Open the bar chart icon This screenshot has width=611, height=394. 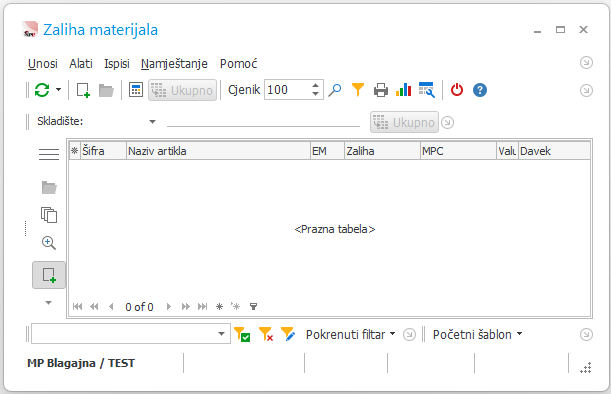[404, 90]
